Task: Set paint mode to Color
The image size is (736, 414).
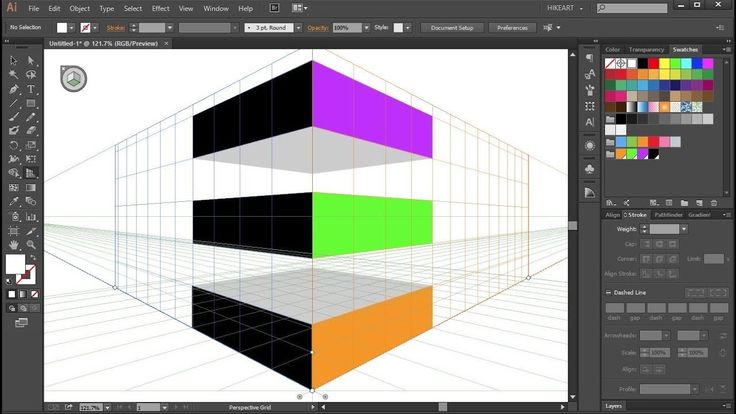Action: [x=12, y=294]
